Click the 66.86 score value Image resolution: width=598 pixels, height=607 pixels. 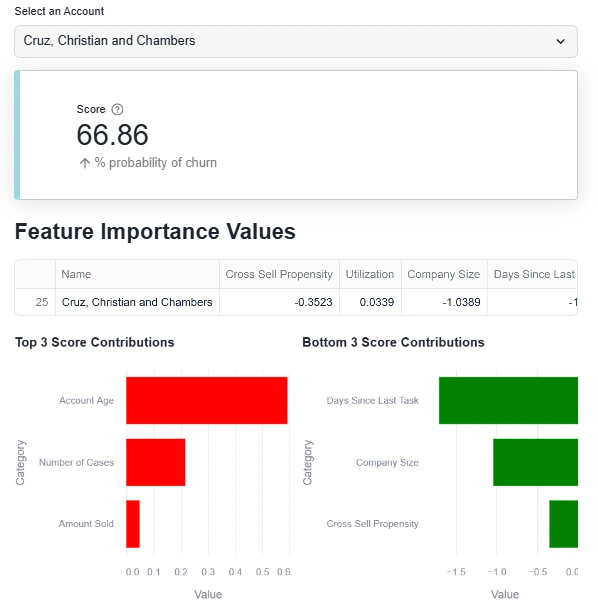112,135
